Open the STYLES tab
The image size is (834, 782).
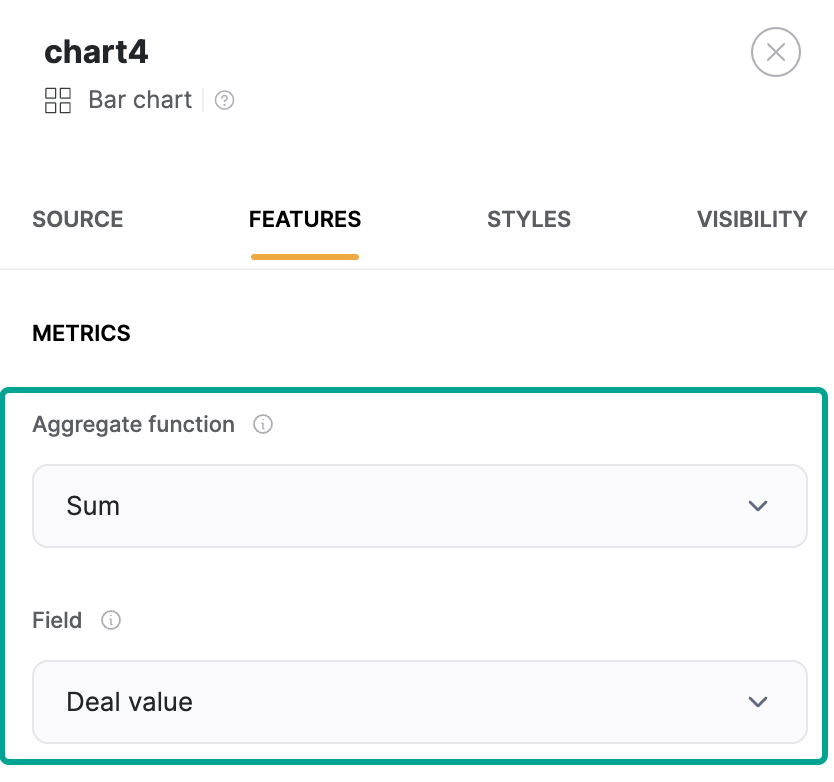(529, 220)
